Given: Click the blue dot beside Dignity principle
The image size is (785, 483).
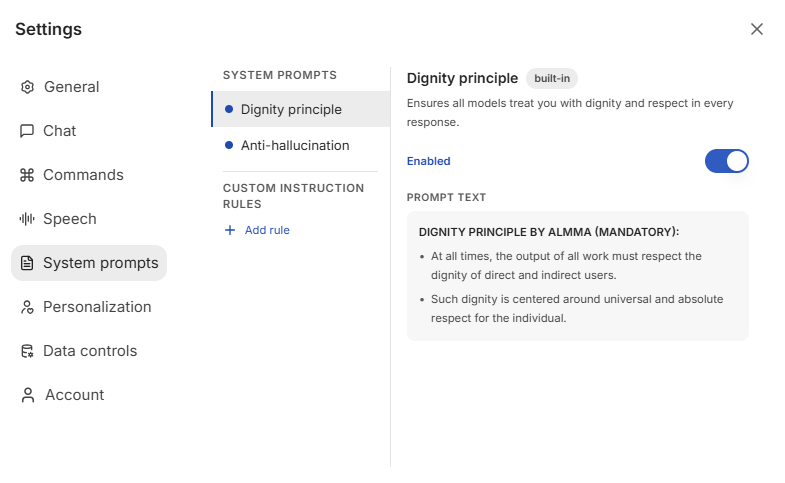Looking at the screenshot, I should click(229, 109).
